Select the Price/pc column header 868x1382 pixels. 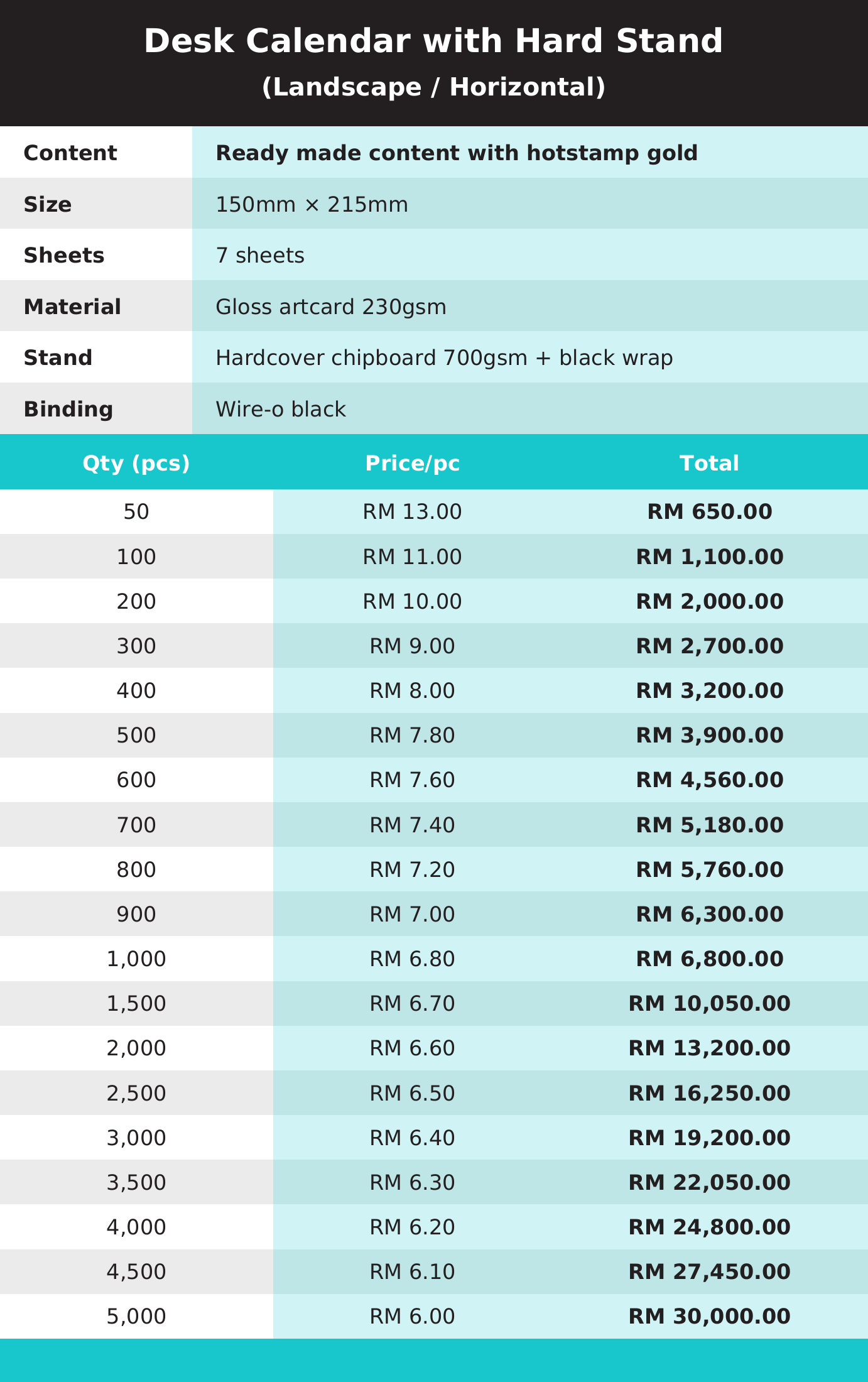click(x=413, y=464)
